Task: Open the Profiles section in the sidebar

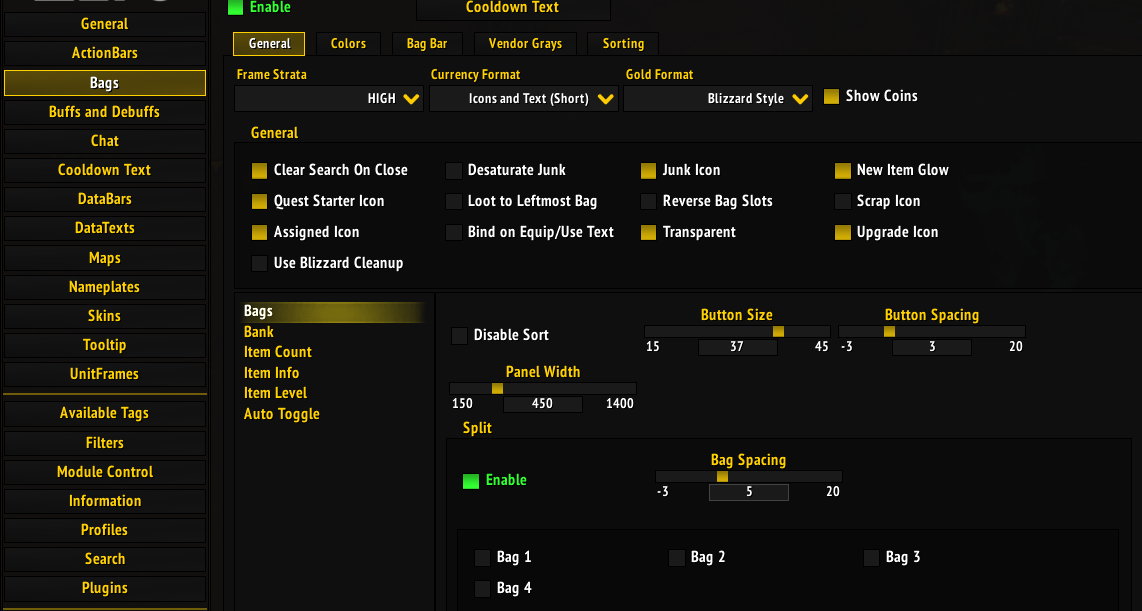Action: 104,530
